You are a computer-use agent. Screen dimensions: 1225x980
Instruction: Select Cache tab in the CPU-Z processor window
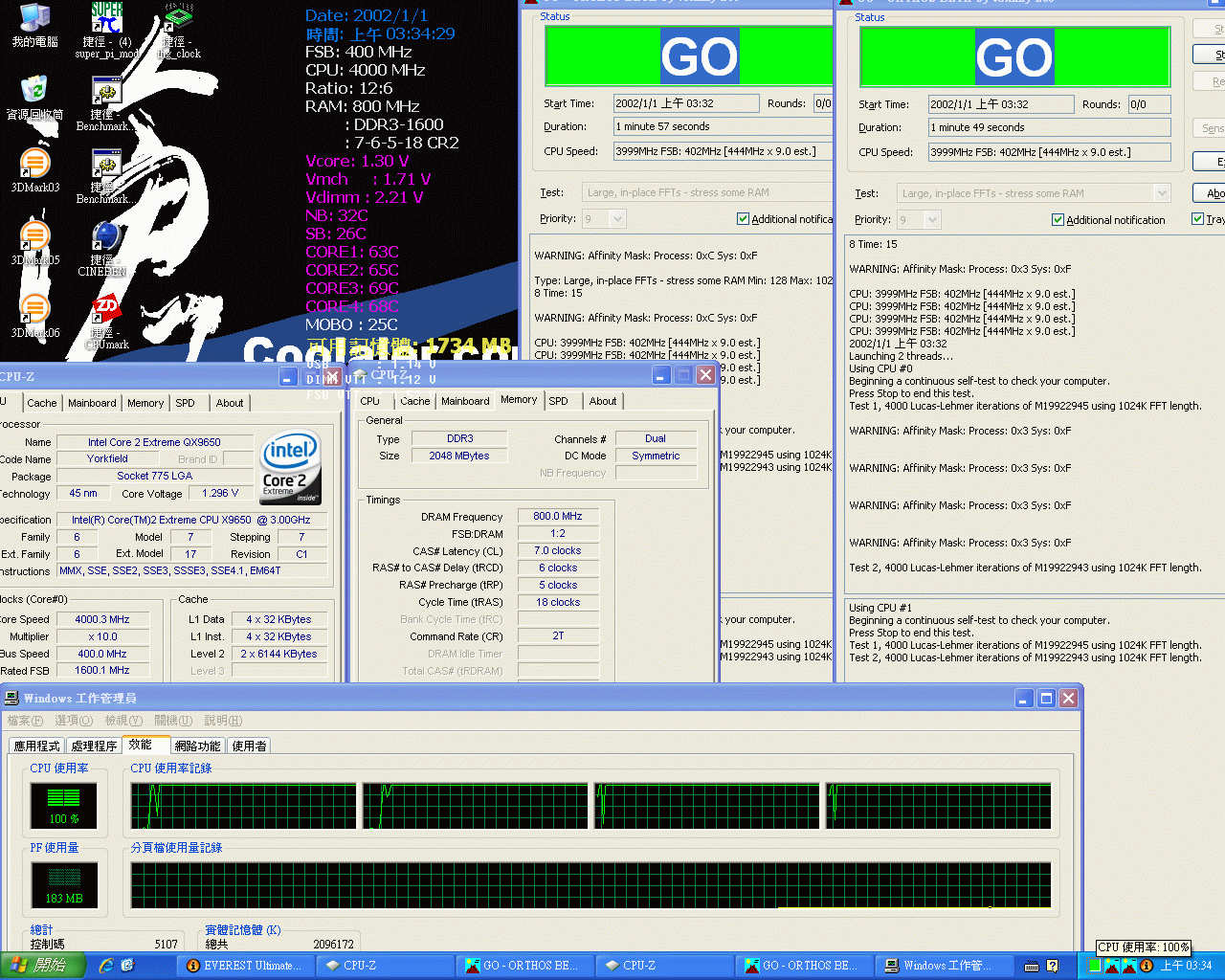click(42, 404)
